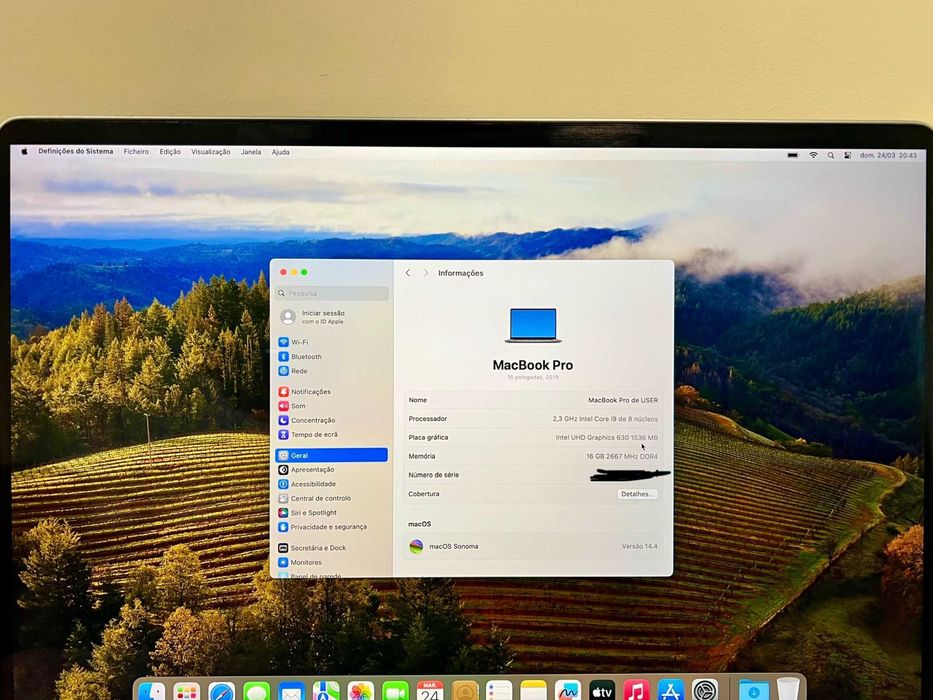Open the Edição menu

[x=170, y=152]
